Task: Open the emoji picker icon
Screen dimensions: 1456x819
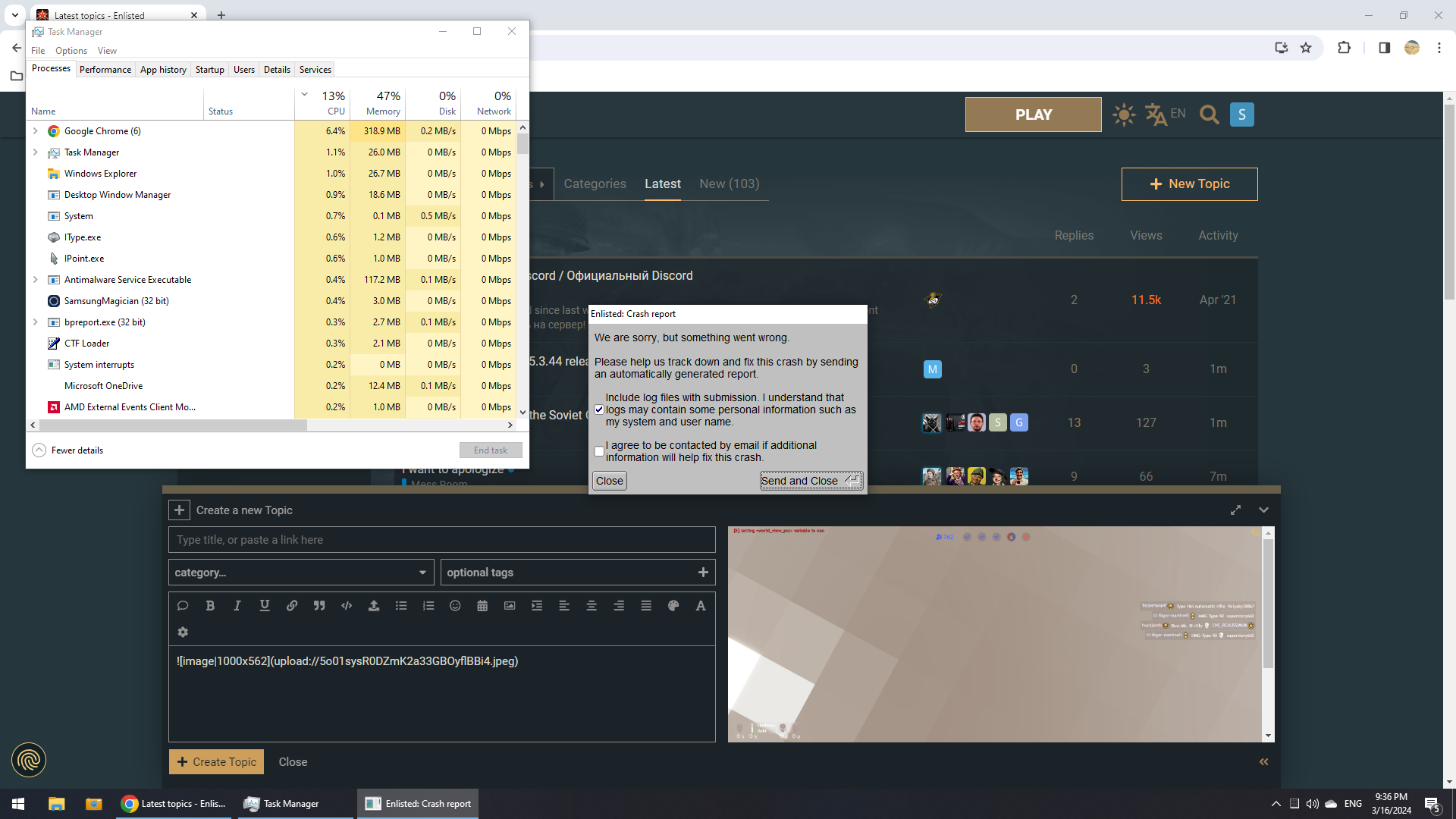Action: (x=455, y=606)
